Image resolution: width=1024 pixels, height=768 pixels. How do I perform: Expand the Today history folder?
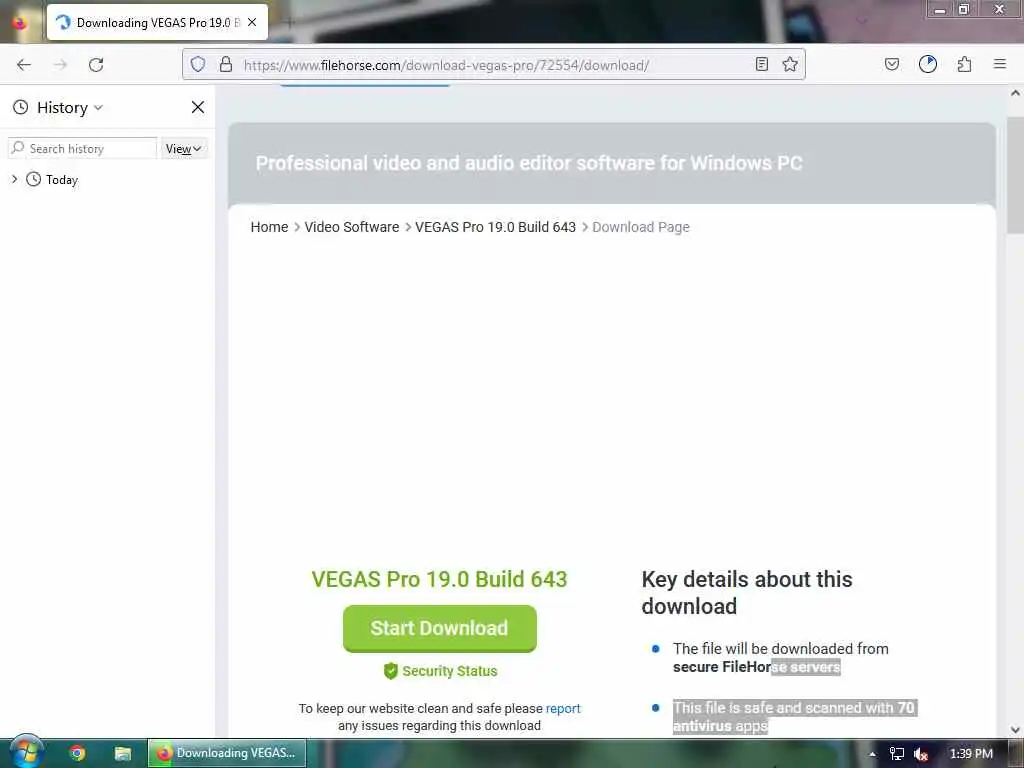tap(14, 179)
